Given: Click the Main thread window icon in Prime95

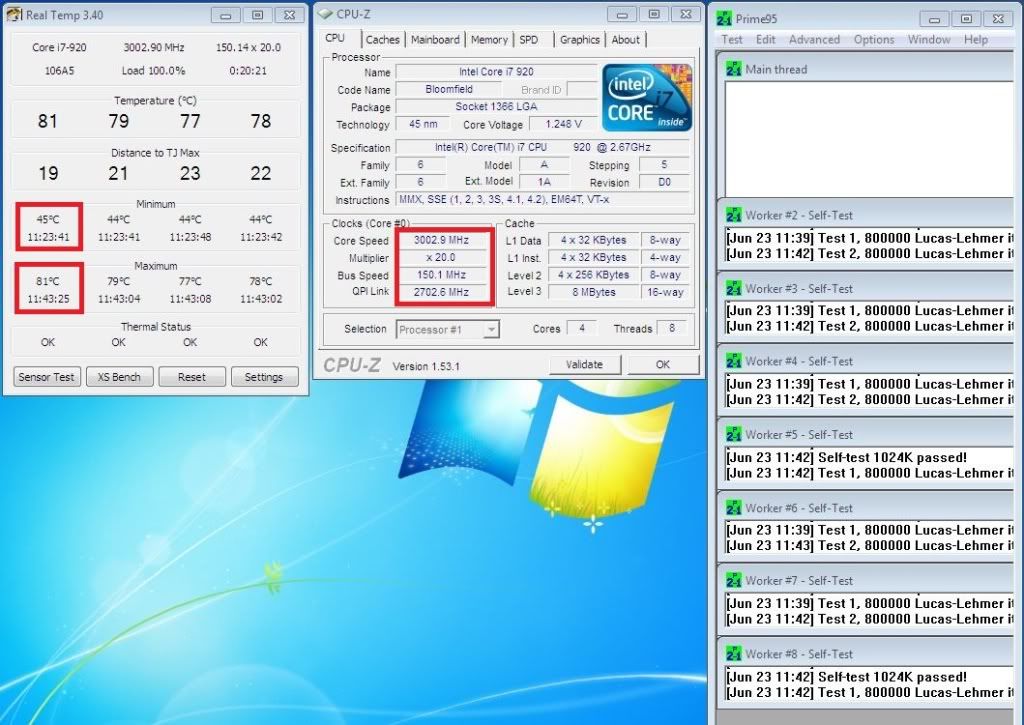Looking at the screenshot, I should [x=733, y=69].
